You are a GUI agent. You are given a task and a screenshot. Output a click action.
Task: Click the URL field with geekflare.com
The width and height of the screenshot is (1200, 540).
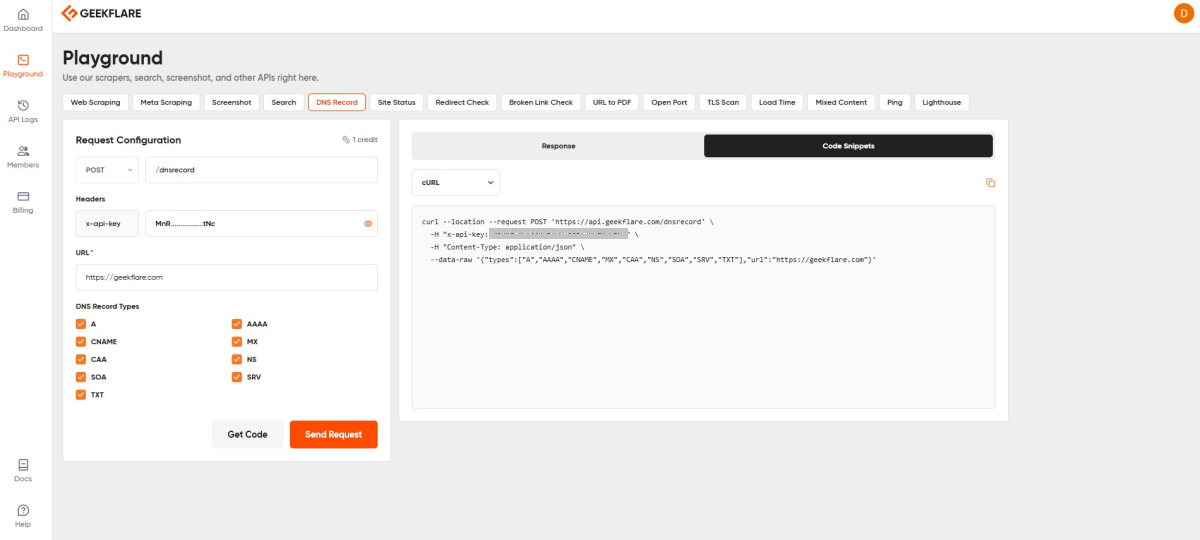pyautogui.click(x=227, y=277)
